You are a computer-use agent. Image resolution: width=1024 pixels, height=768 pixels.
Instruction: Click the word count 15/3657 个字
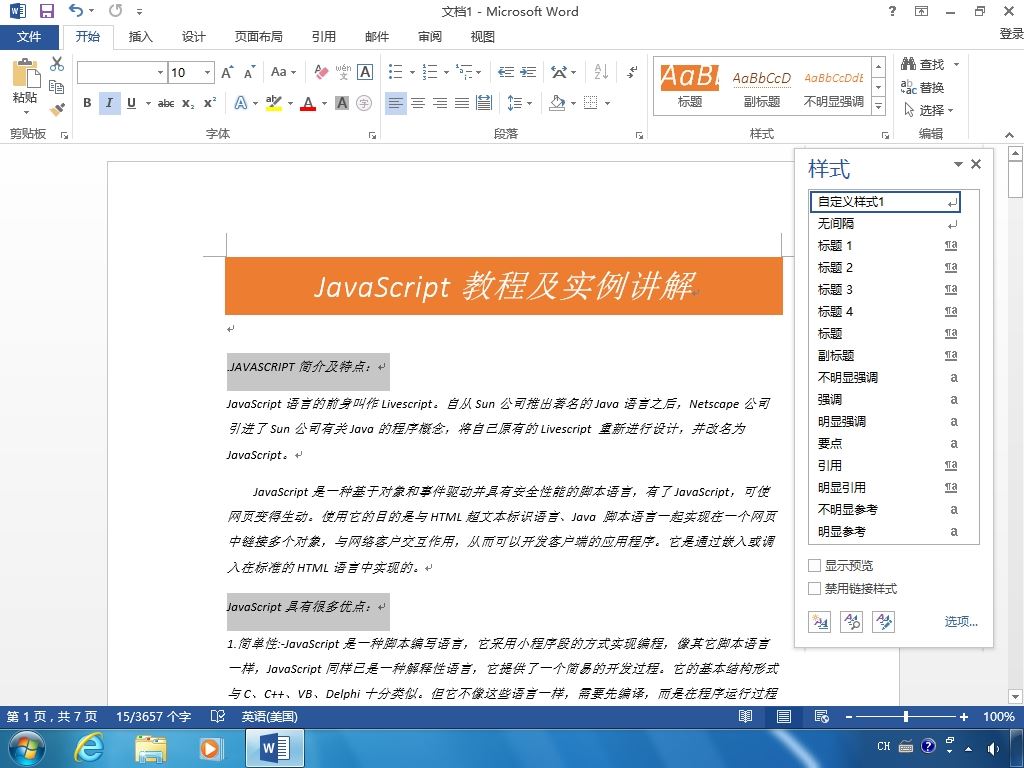tap(153, 716)
